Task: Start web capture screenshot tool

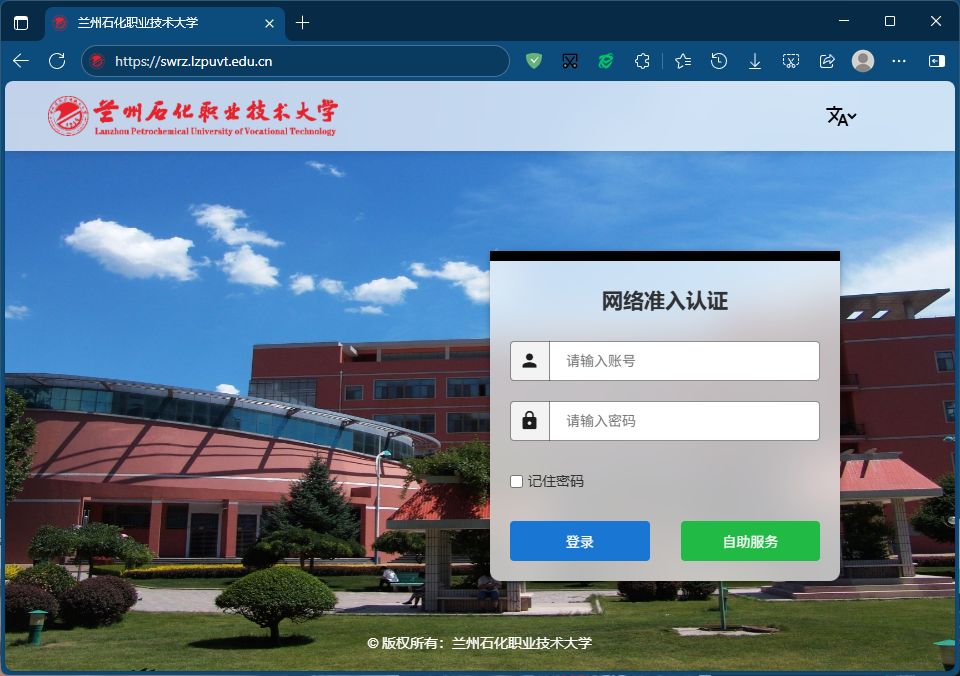Action: pos(791,61)
